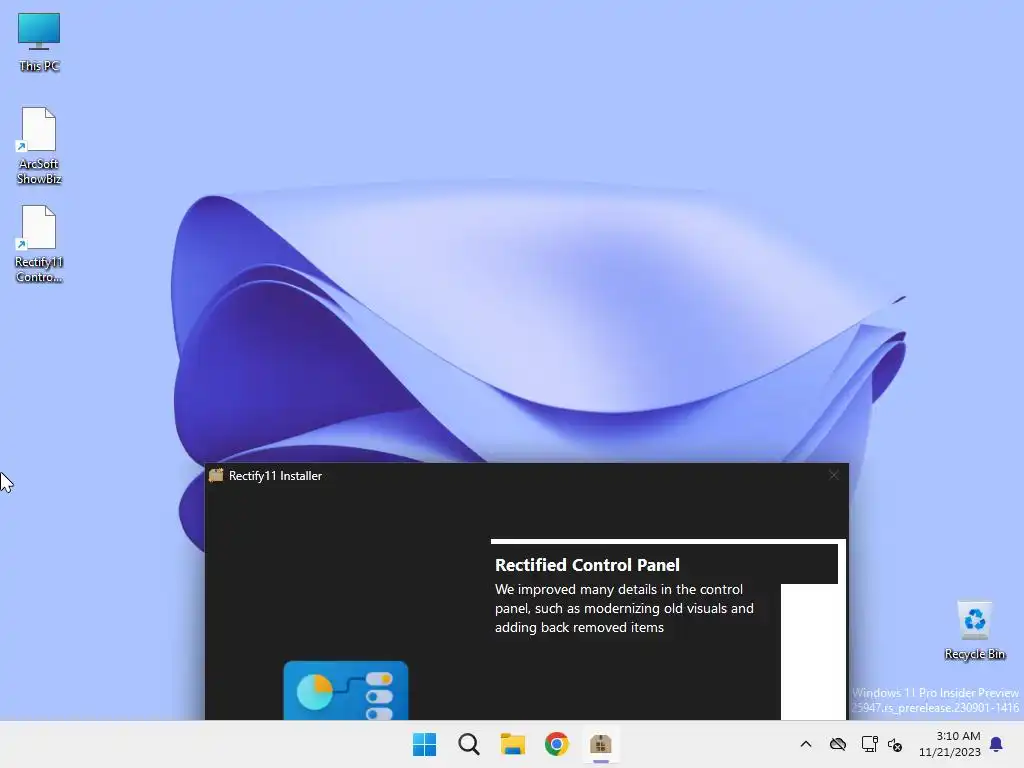
Task: Click the muted volume tray icon
Action: click(895, 744)
